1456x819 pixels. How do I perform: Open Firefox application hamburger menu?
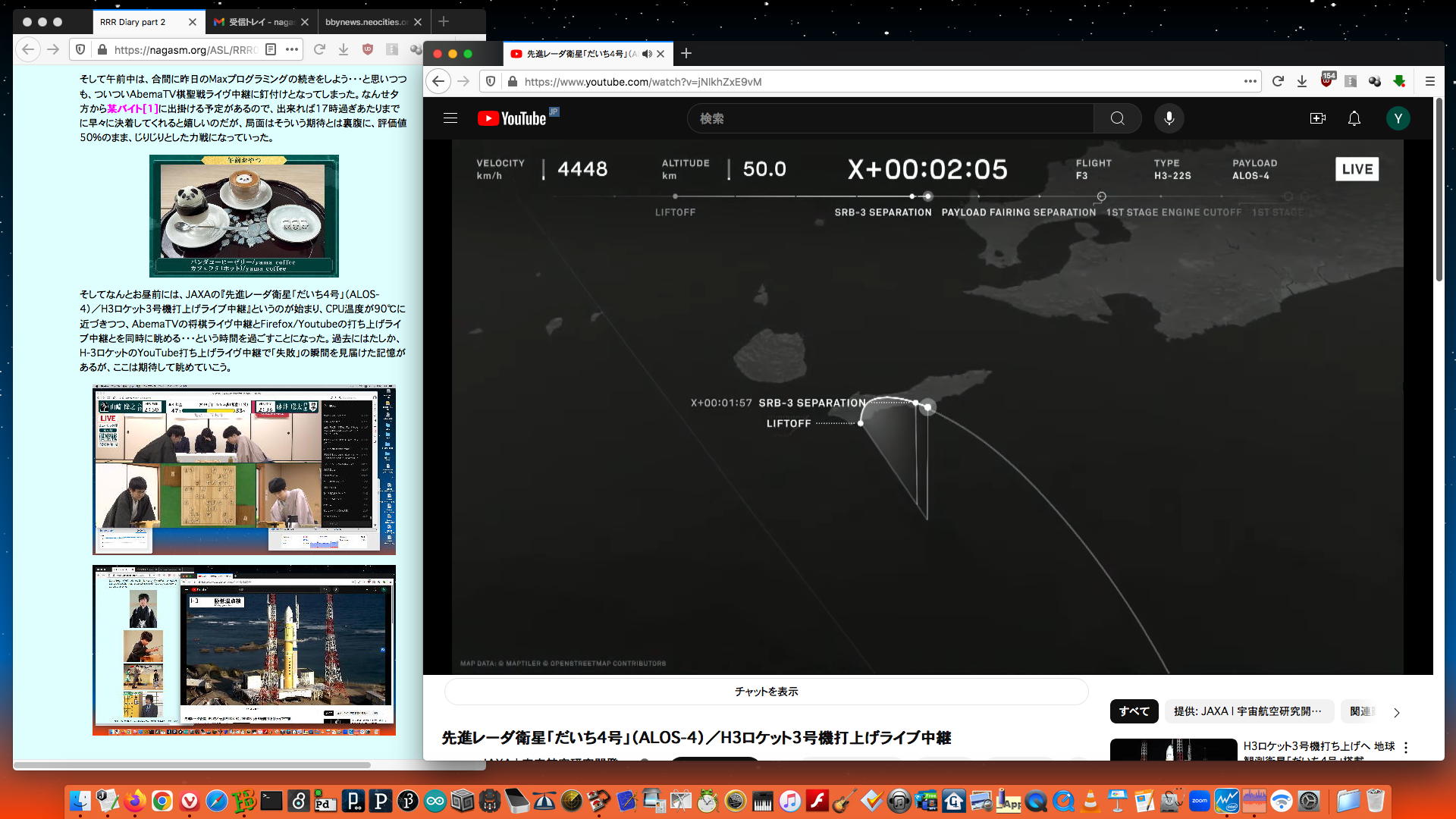tap(1429, 81)
